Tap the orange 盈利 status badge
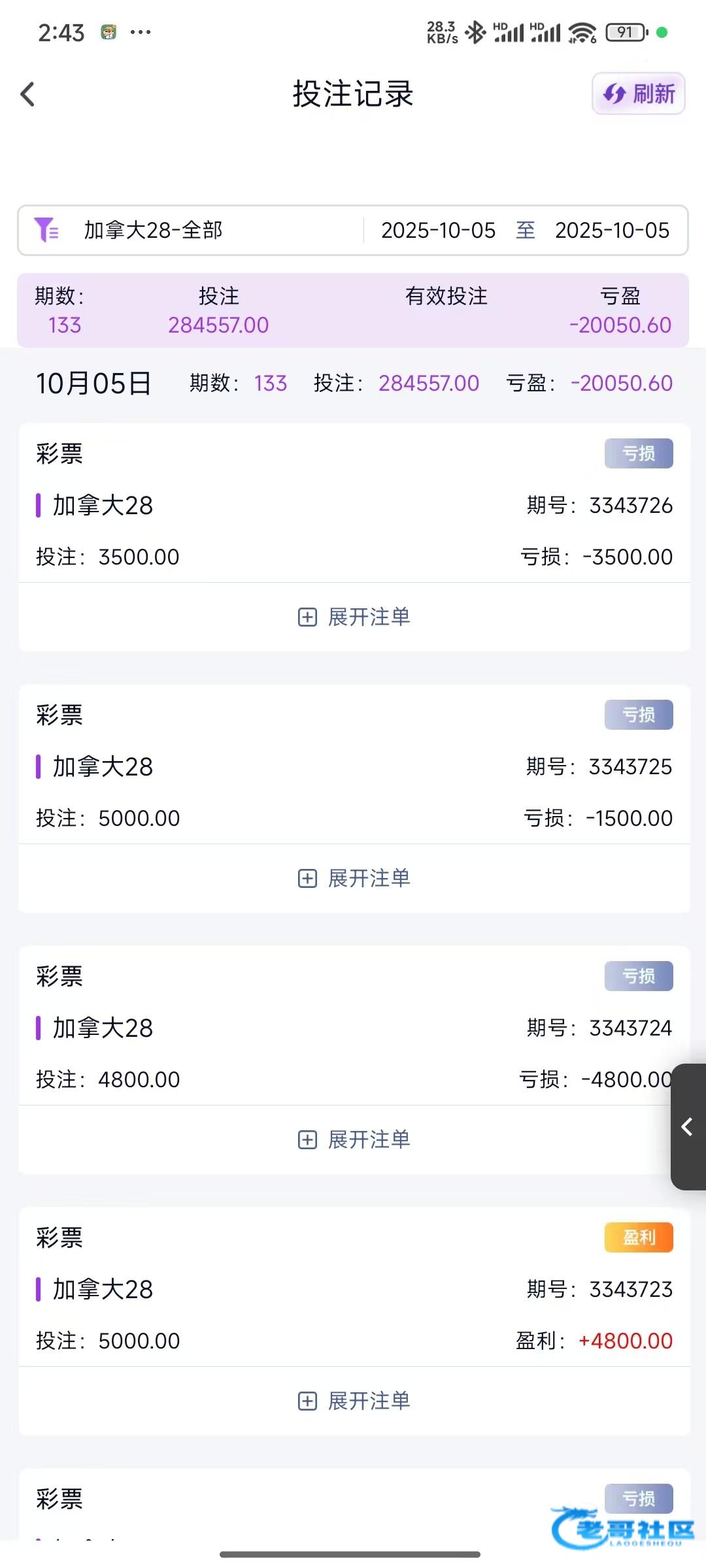Screen dimensions: 706x1568 click(x=638, y=1237)
